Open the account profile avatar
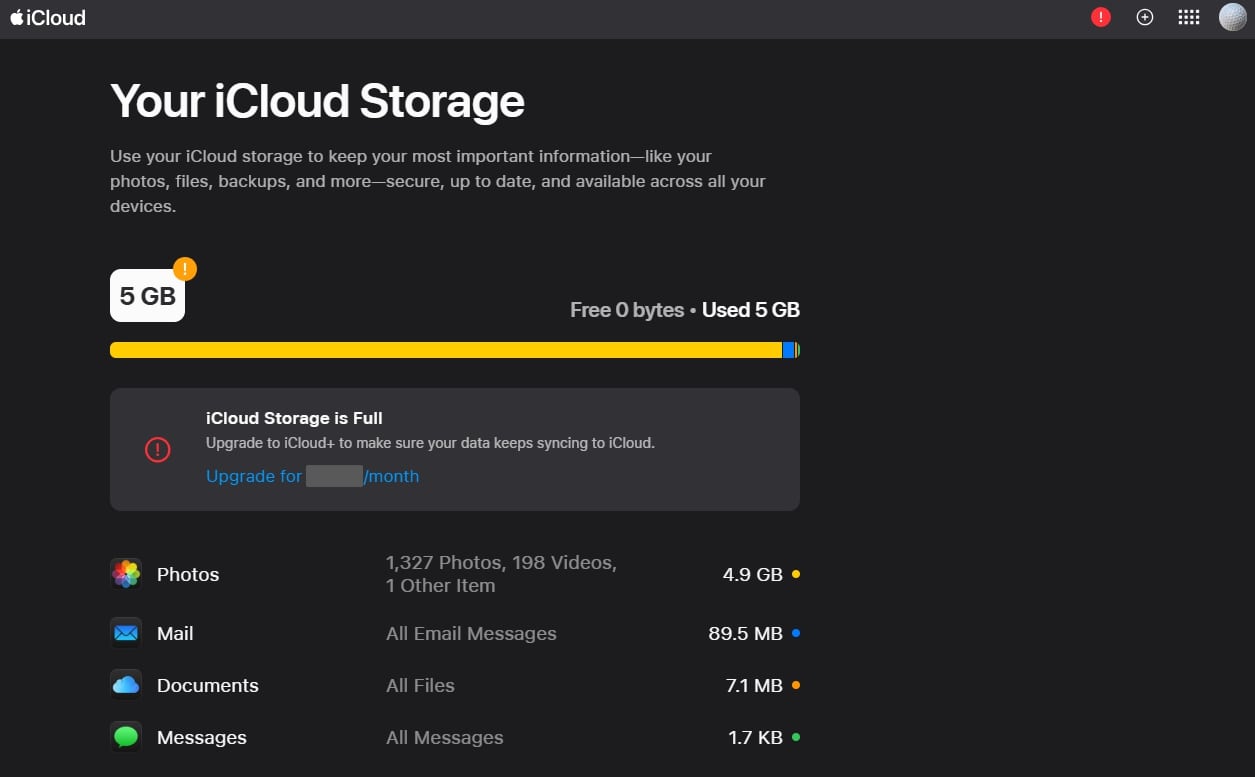 1233,17
